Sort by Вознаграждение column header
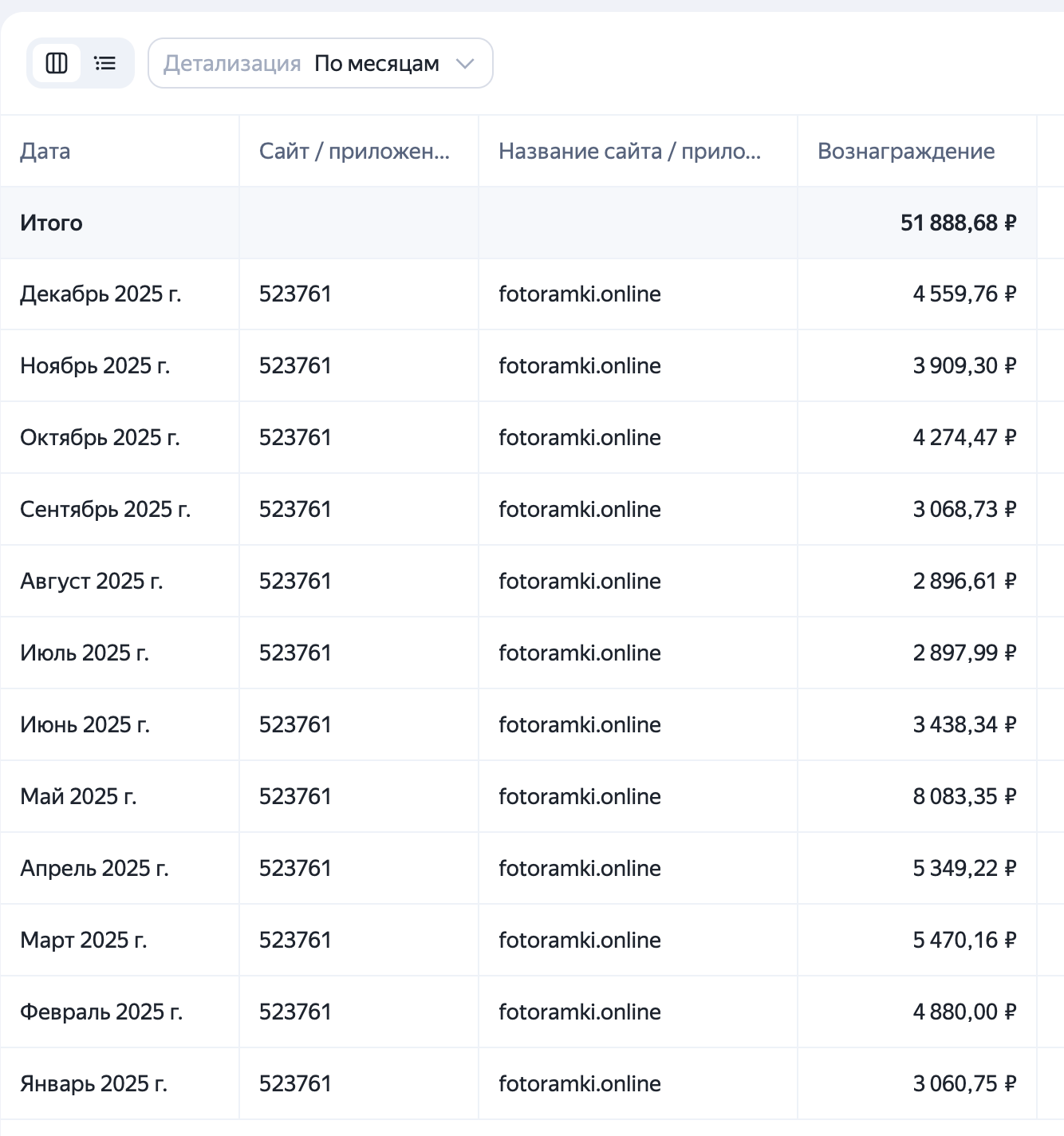Image resolution: width=1064 pixels, height=1136 pixels. click(x=906, y=151)
